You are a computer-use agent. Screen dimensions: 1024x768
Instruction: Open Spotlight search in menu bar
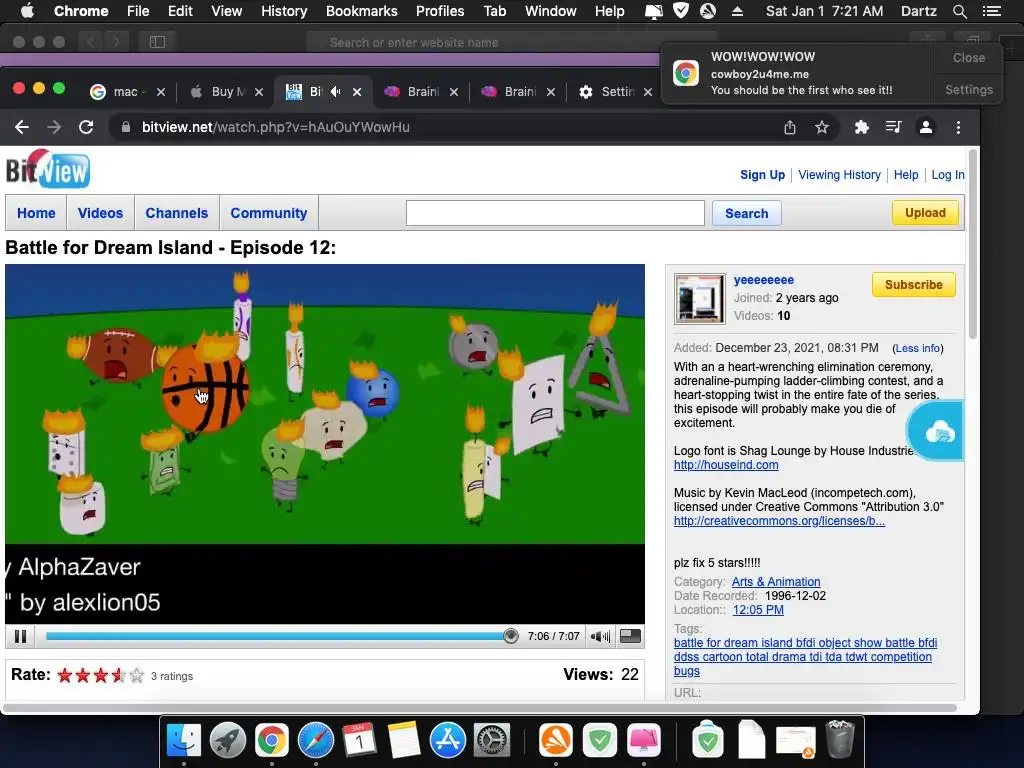click(x=959, y=11)
